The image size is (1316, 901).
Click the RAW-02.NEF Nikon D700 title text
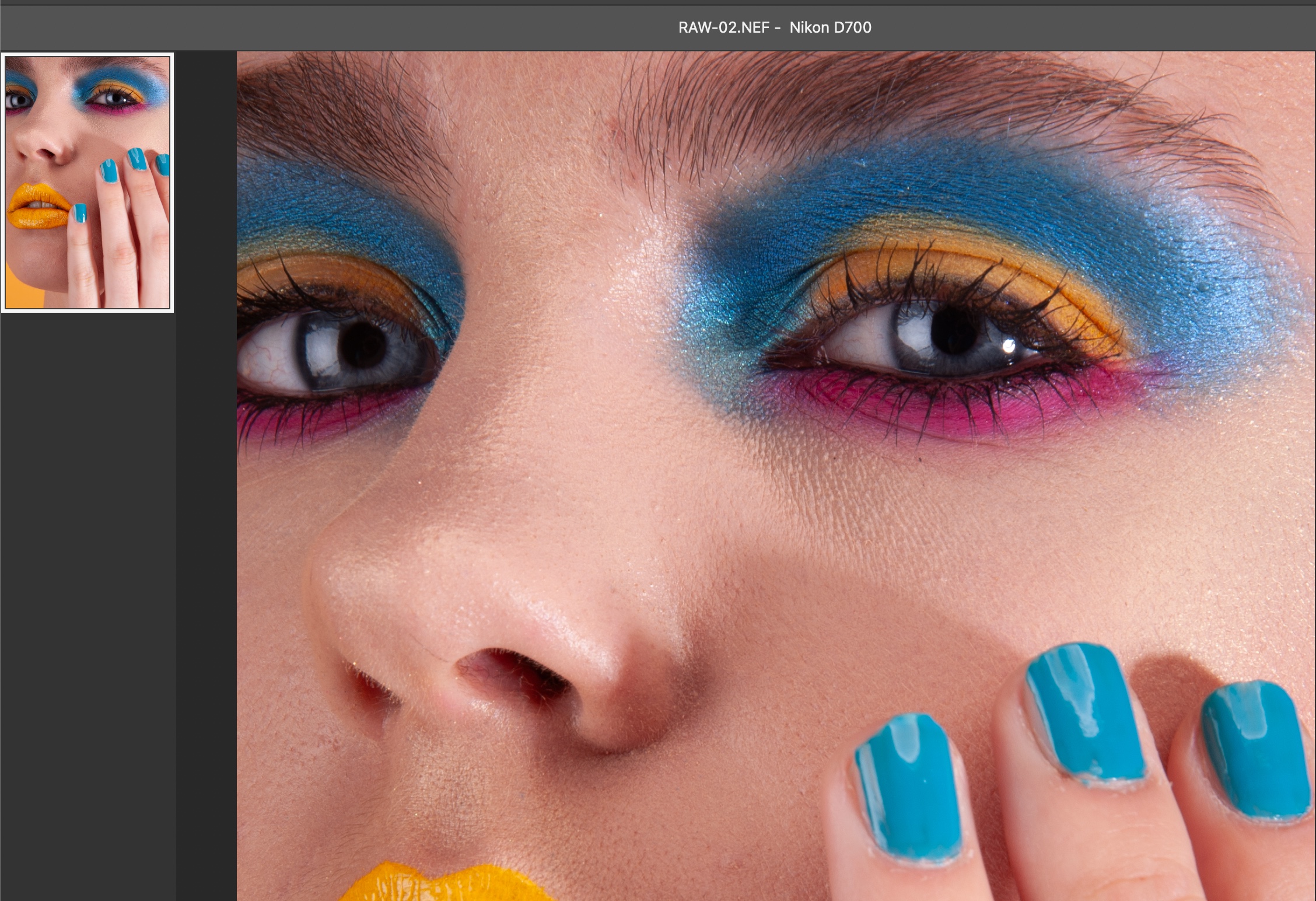click(x=775, y=27)
